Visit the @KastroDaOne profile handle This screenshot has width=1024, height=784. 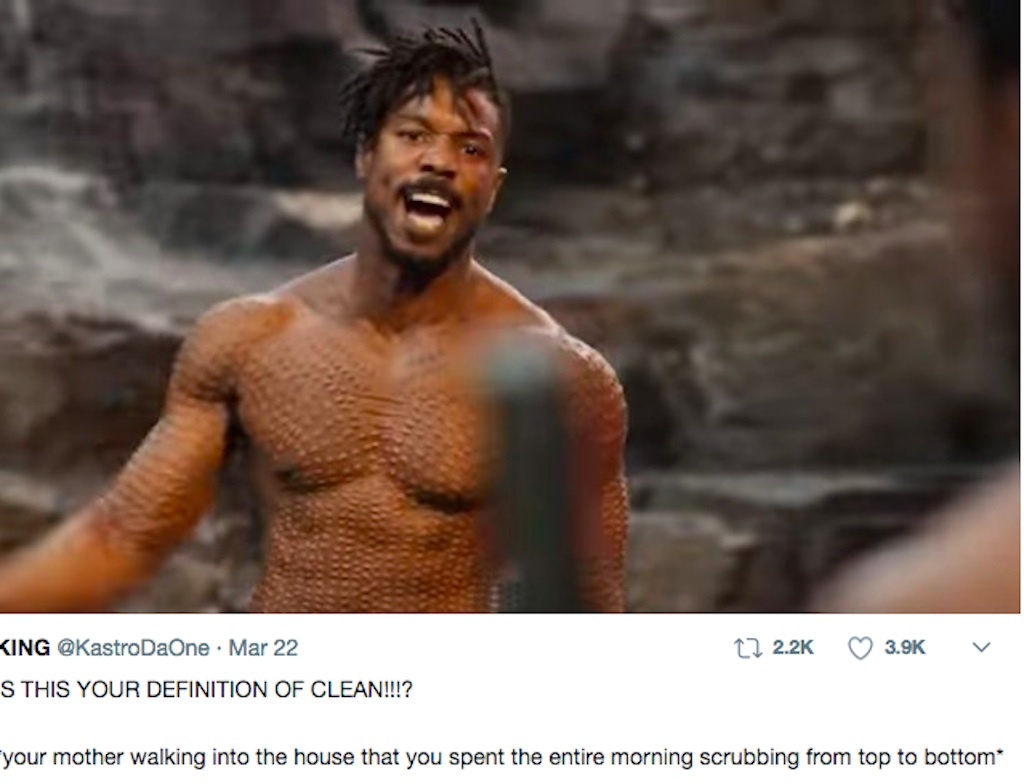[133, 648]
